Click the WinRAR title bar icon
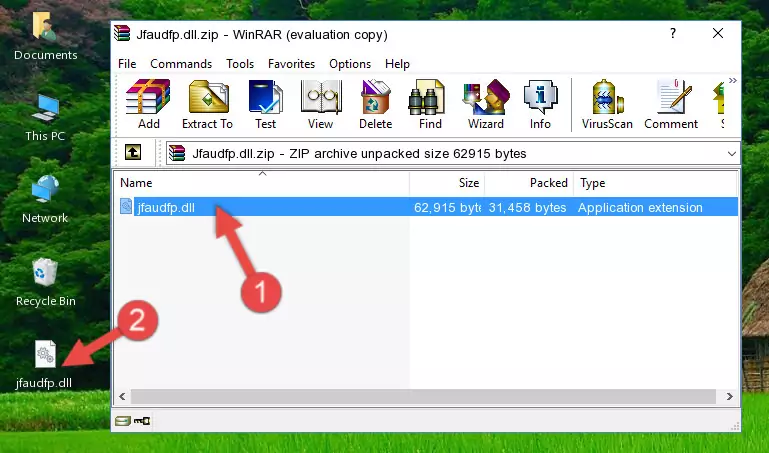Screen dimensions: 769x453 123,34
